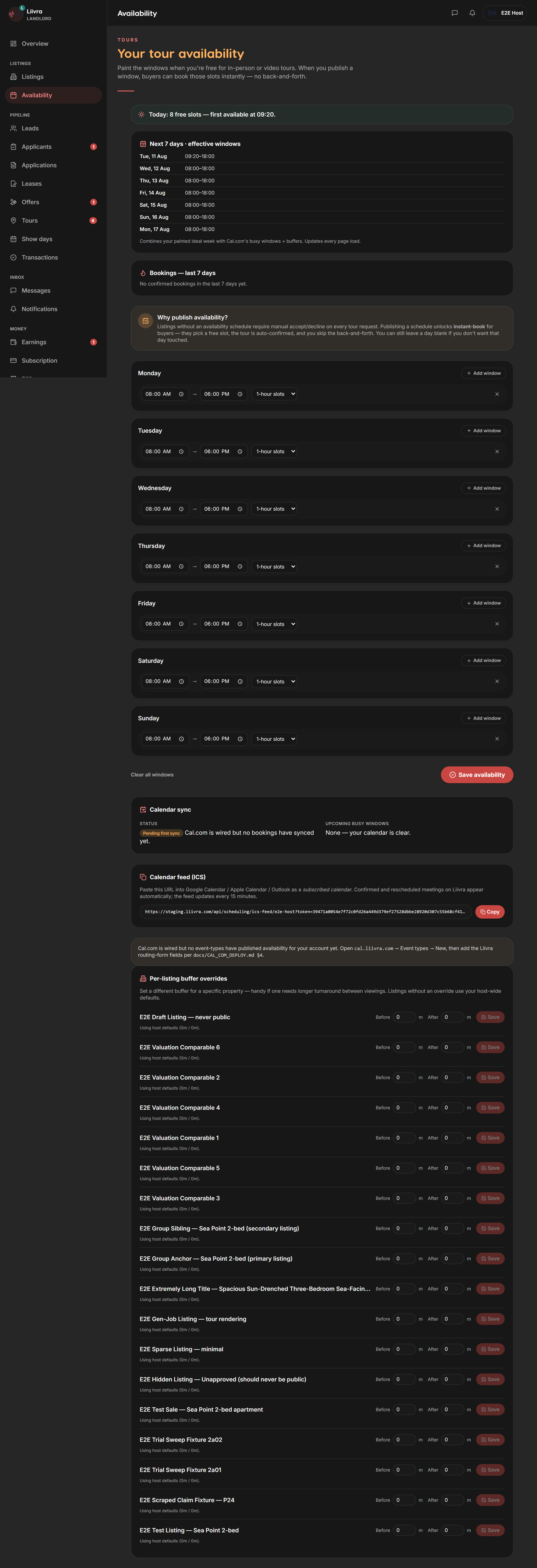537x1568 pixels.
Task: Copy the calendar feed URL
Action: coord(490,912)
